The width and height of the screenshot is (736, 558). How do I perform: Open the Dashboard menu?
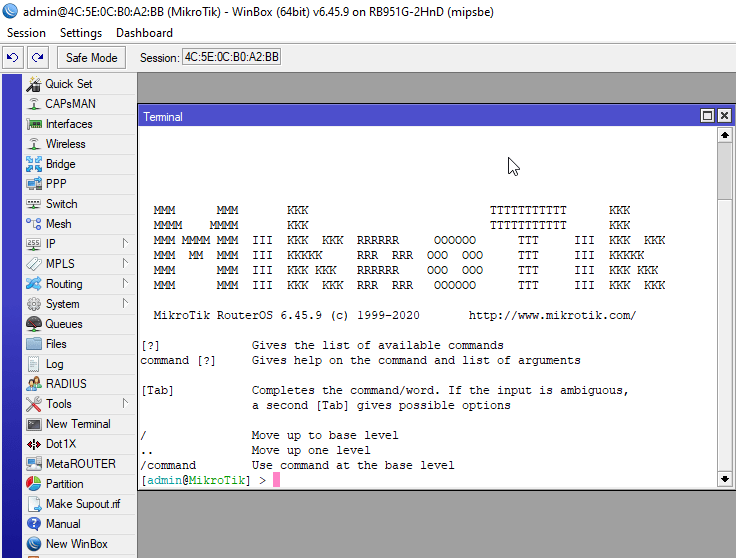(x=144, y=33)
